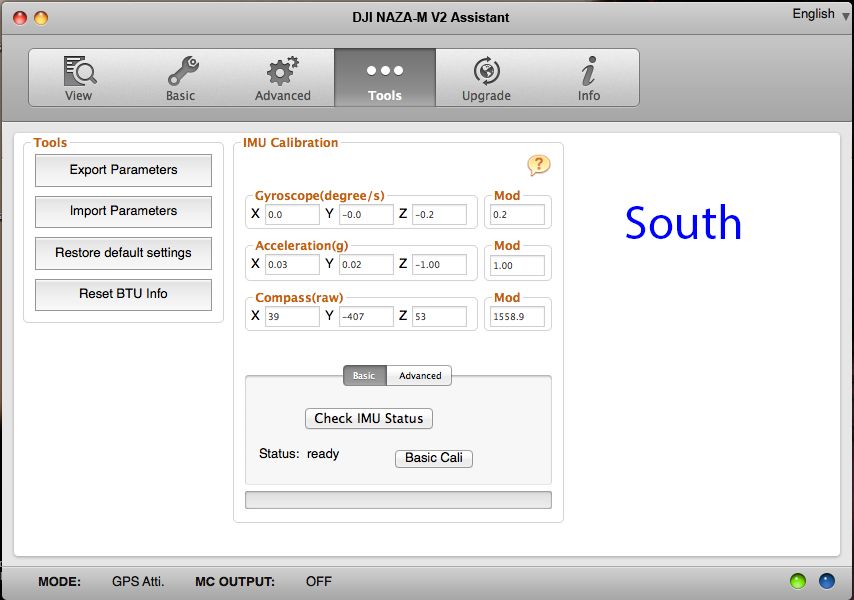Switch to the Basic calibration tab
The width and height of the screenshot is (854, 600).
364,376
